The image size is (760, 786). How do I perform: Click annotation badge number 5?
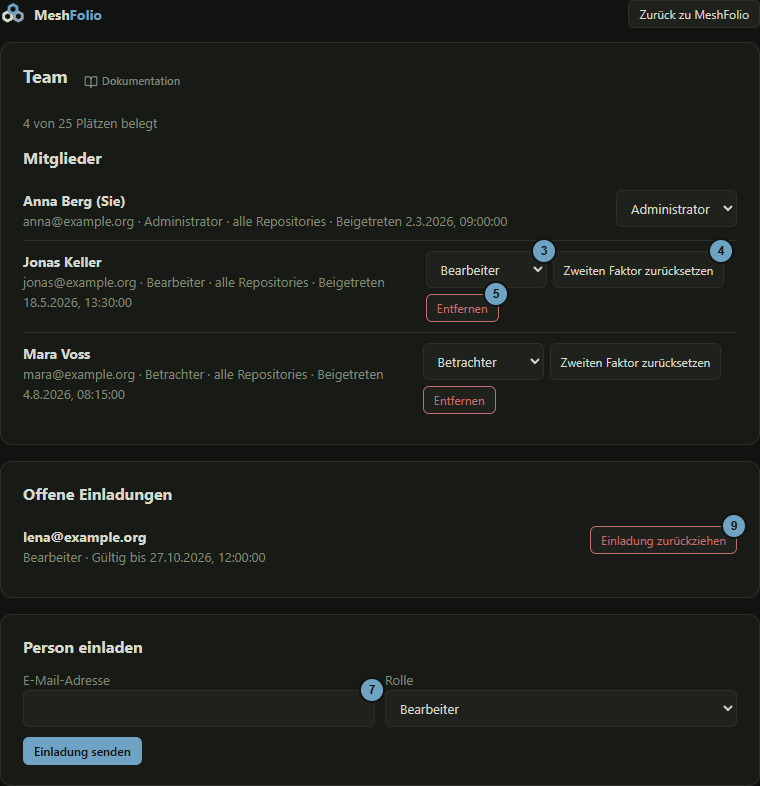496,294
